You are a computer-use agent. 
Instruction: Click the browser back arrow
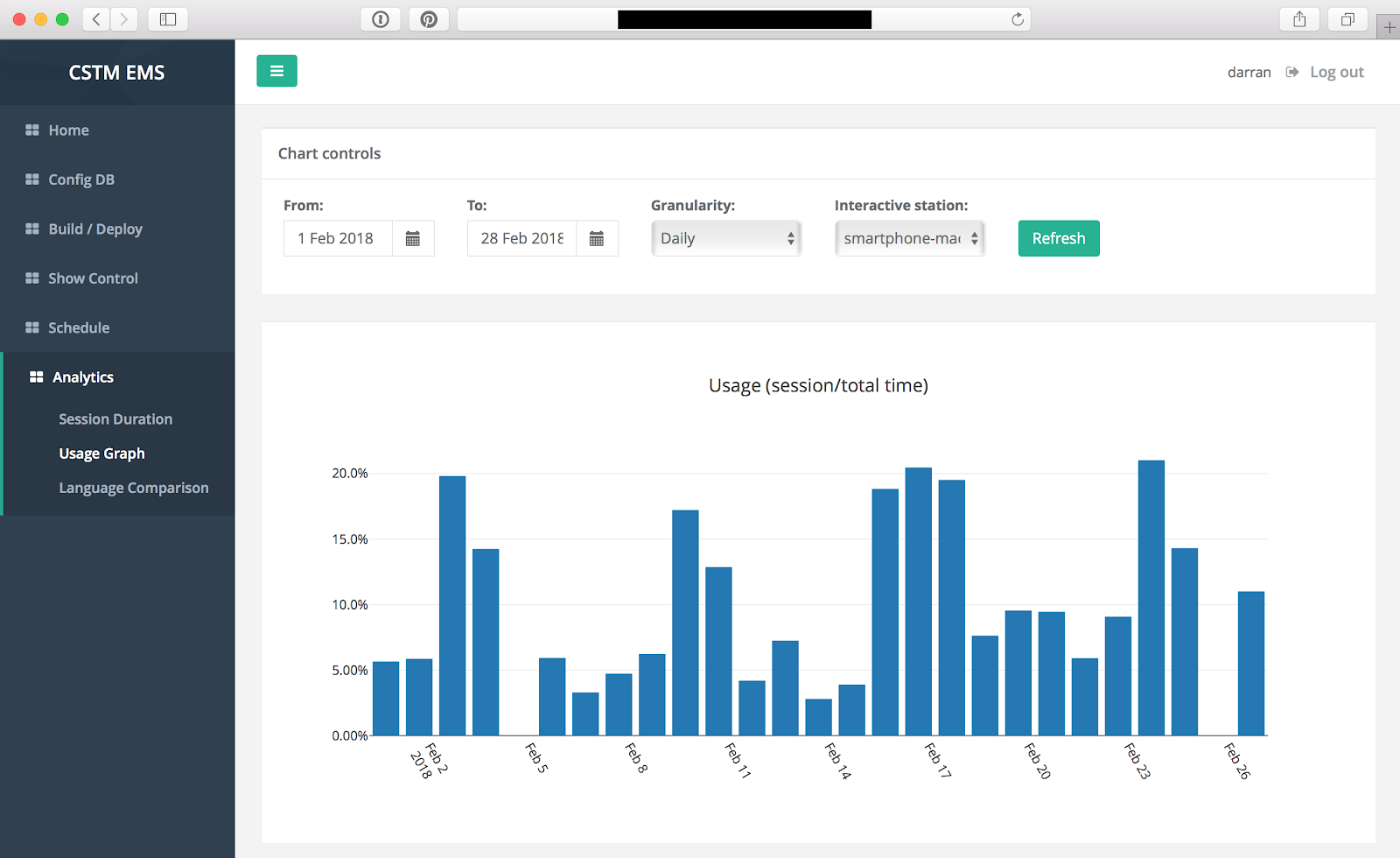pos(96,19)
